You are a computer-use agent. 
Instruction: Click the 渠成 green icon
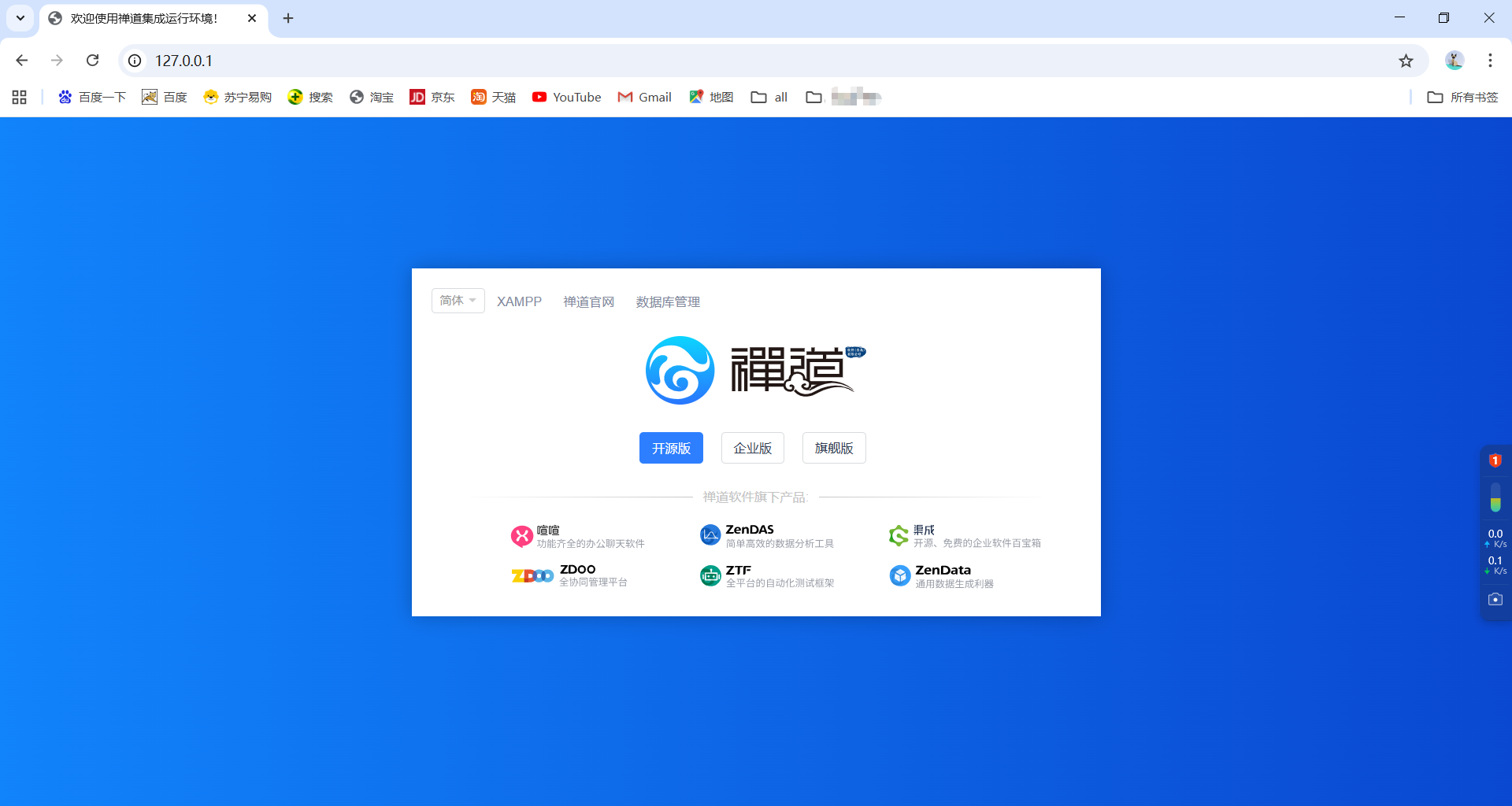(899, 536)
